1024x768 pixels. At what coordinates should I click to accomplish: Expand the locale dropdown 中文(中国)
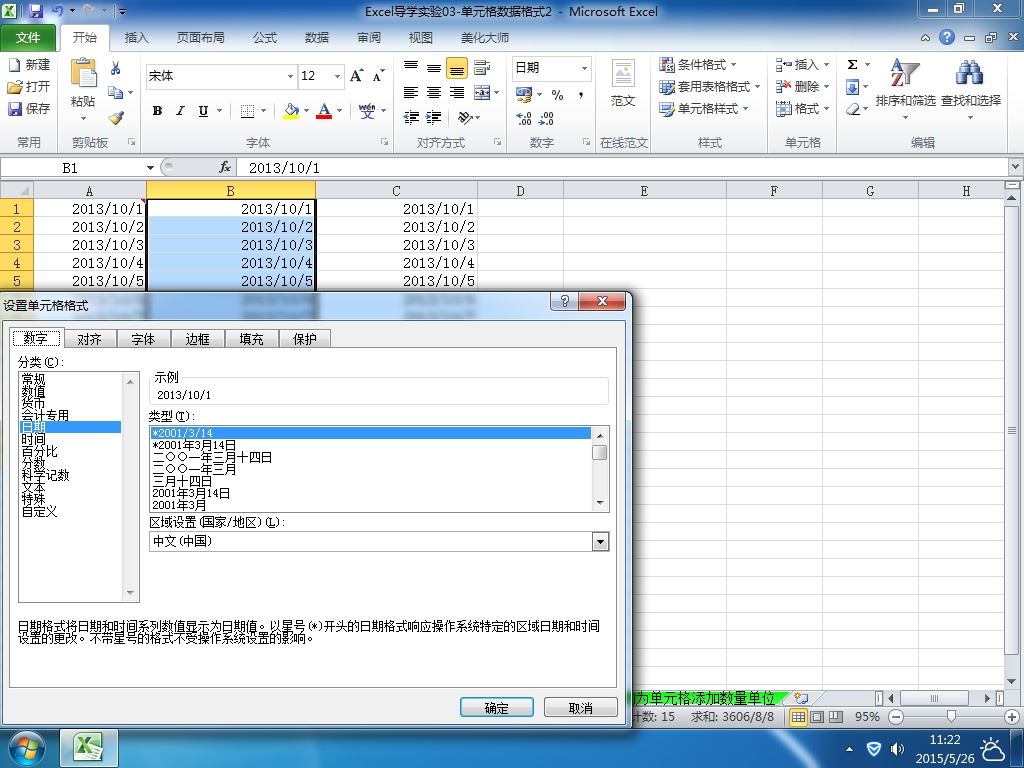(x=600, y=541)
